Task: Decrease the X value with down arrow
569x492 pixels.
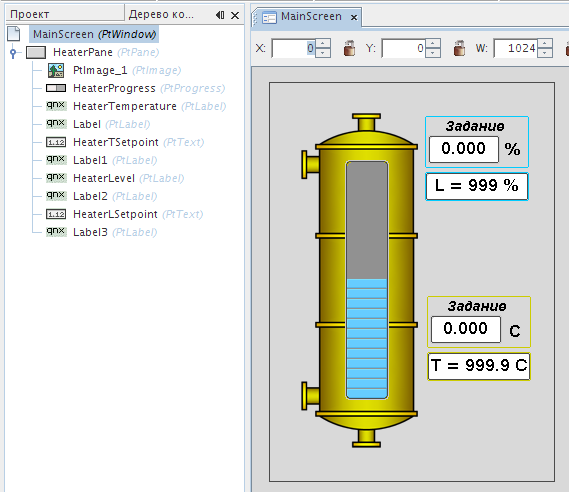Action: coord(323,53)
